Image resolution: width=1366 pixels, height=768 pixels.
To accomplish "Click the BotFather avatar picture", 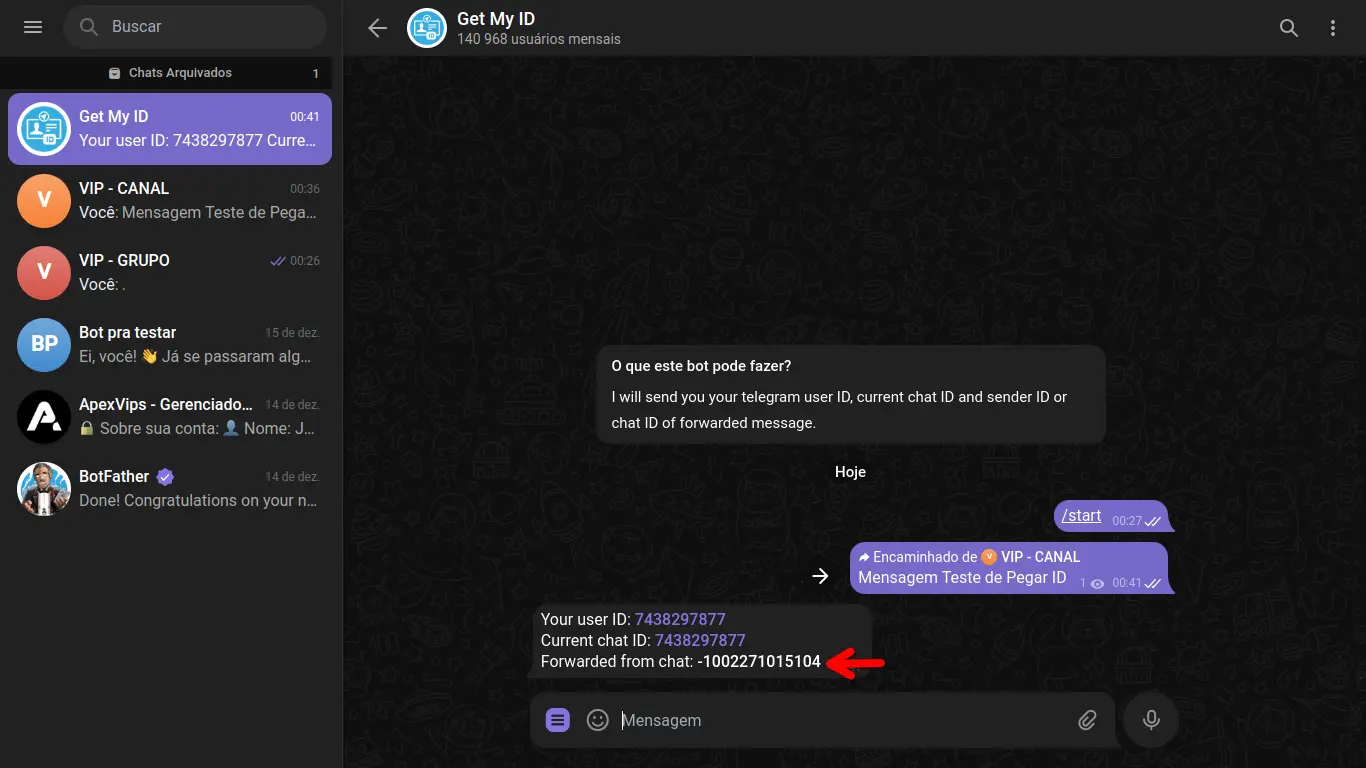I will click(x=44, y=489).
